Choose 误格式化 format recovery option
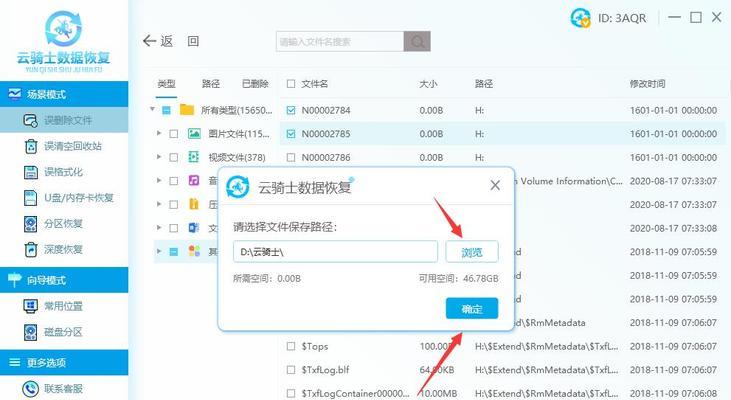This screenshot has width=731, height=400. point(64,172)
